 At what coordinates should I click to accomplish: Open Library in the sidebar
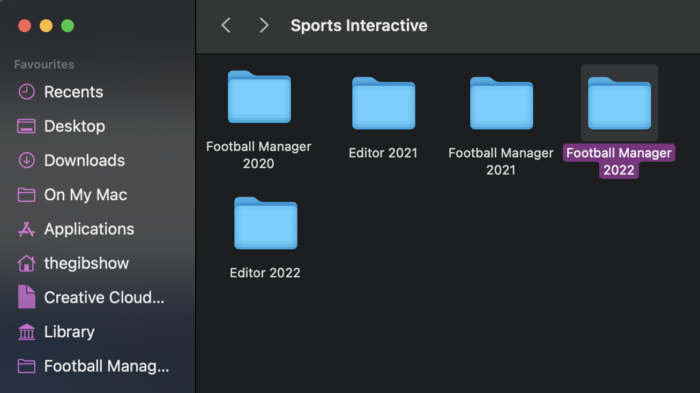[x=69, y=332]
